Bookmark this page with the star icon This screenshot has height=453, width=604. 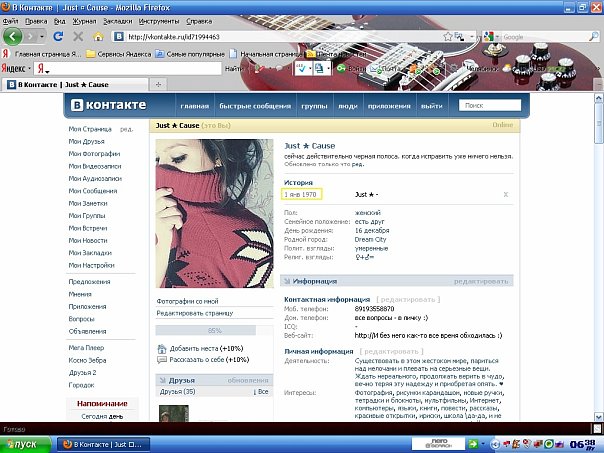[x=448, y=37]
